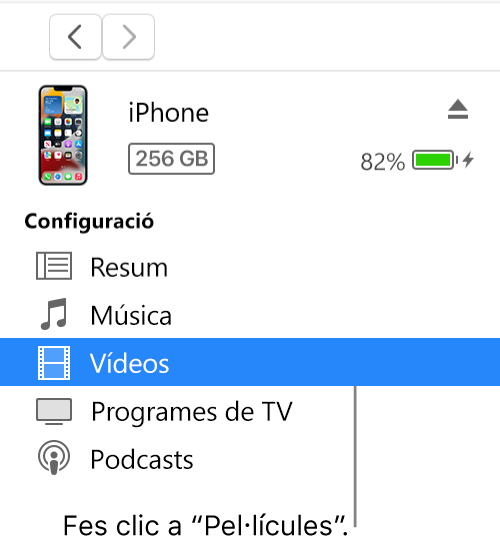Viewport: 500px width, 548px height.
Task: Select the Vídeos sidebar entry
Action: click(x=250, y=362)
